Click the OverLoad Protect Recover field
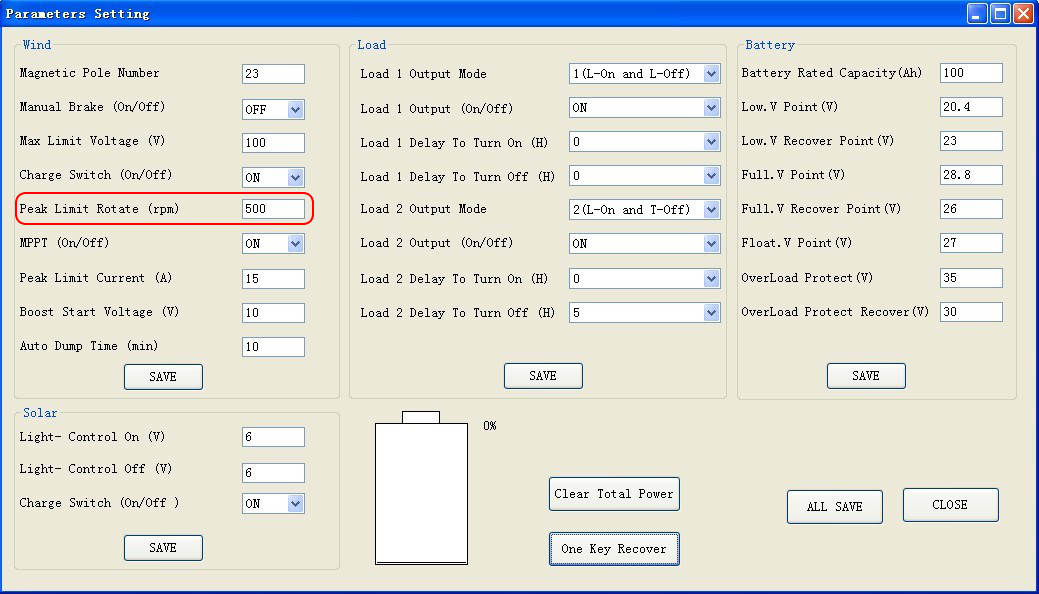Screen dimensions: 1039x594 pyautogui.click(x=971, y=312)
